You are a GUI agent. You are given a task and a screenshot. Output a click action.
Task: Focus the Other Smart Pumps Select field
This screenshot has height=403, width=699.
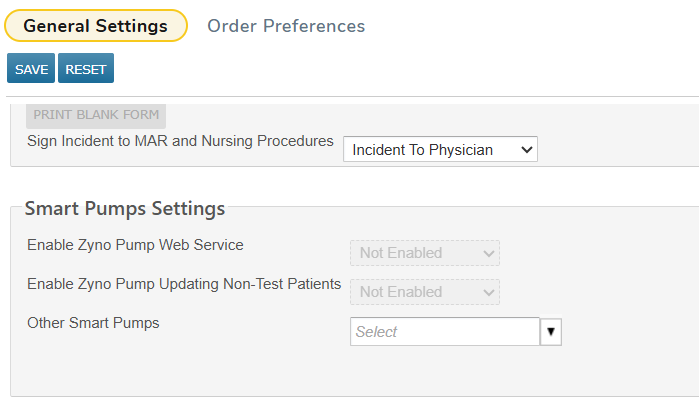[445, 332]
